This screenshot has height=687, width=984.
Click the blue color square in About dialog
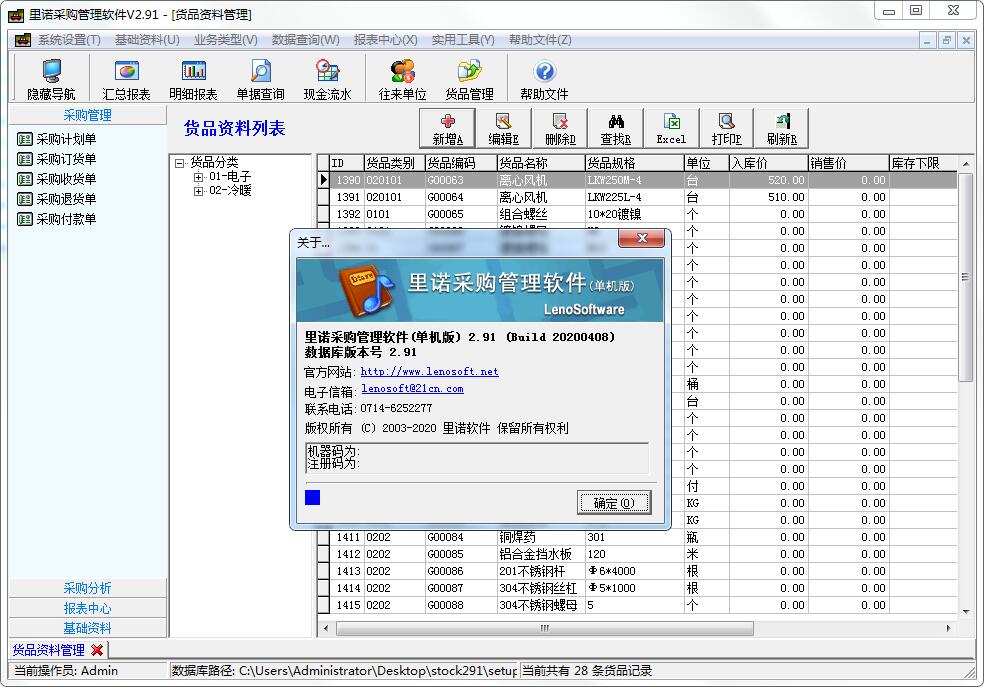click(x=312, y=497)
